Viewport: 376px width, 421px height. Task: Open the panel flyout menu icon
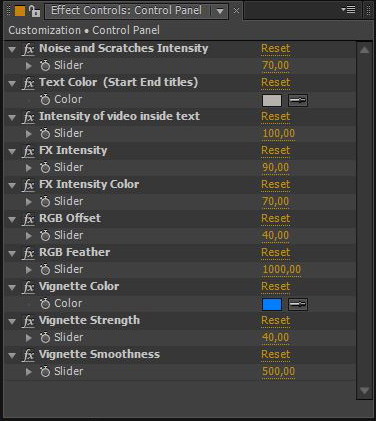tap(348, 10)
